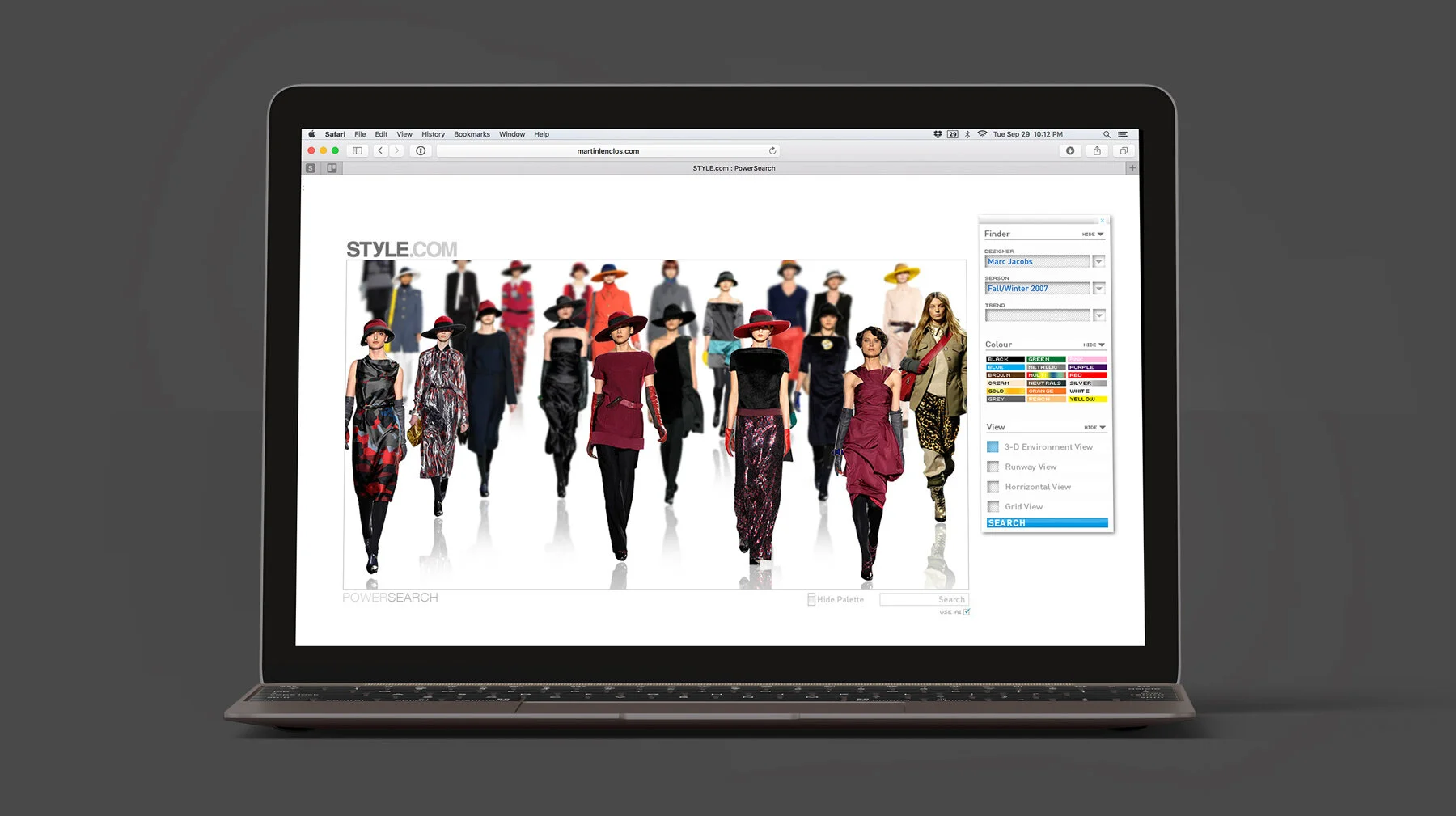Select the BROWN colour swatch
Screen dimensions: 1456x816
[x=1005, y=375]
